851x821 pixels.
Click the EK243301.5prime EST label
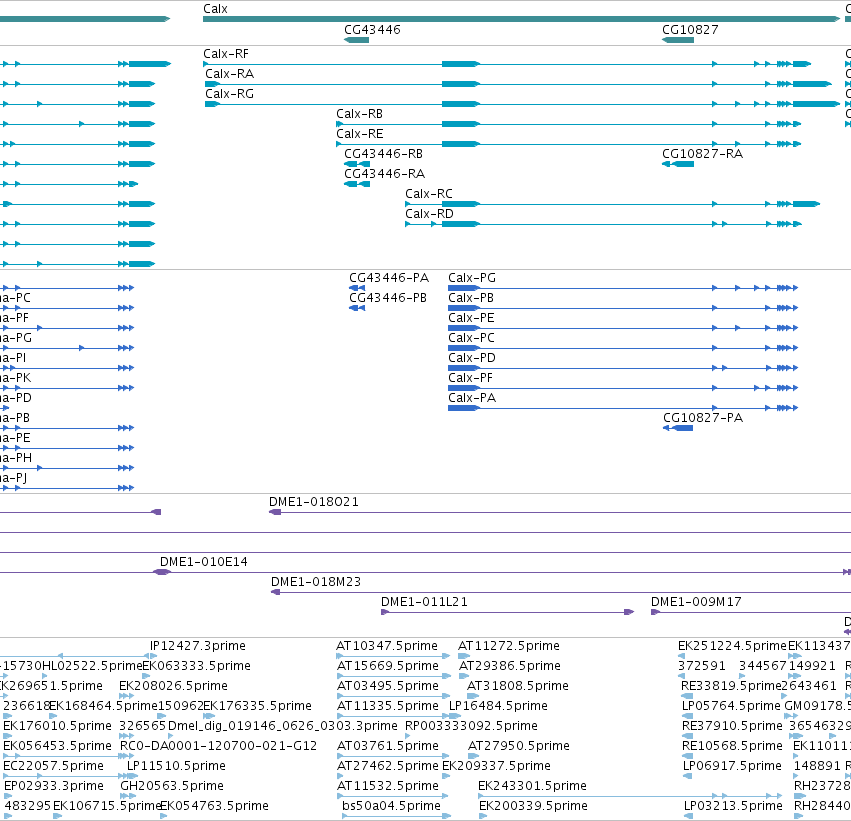532,786
